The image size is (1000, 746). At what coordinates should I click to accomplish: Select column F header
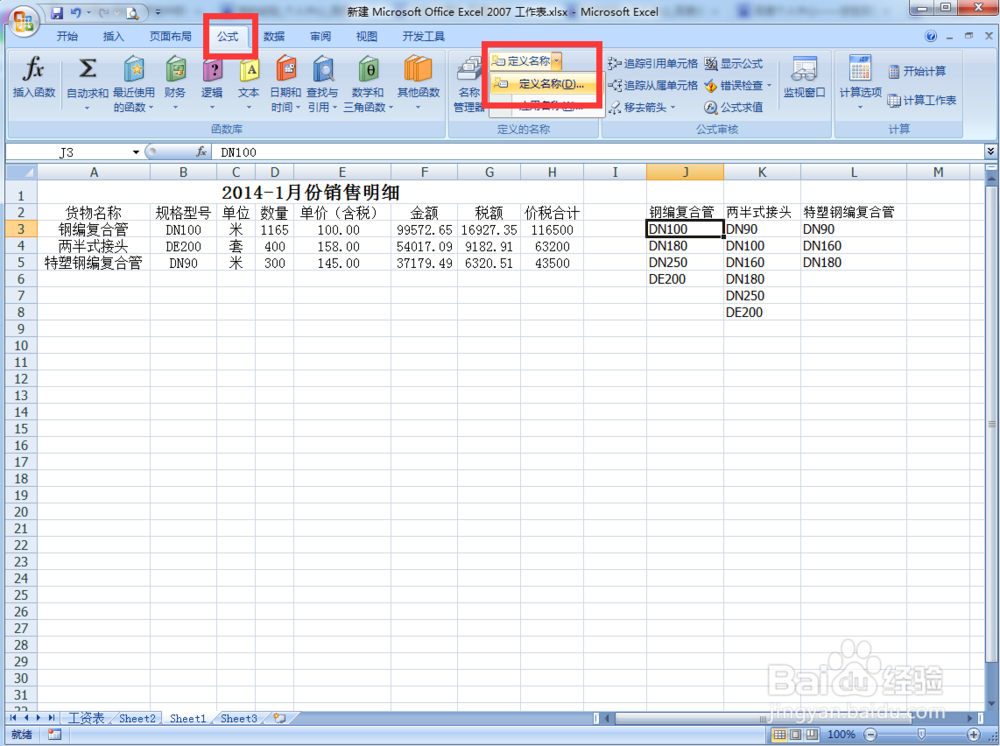pyautogui.click(x=424, y=172)
